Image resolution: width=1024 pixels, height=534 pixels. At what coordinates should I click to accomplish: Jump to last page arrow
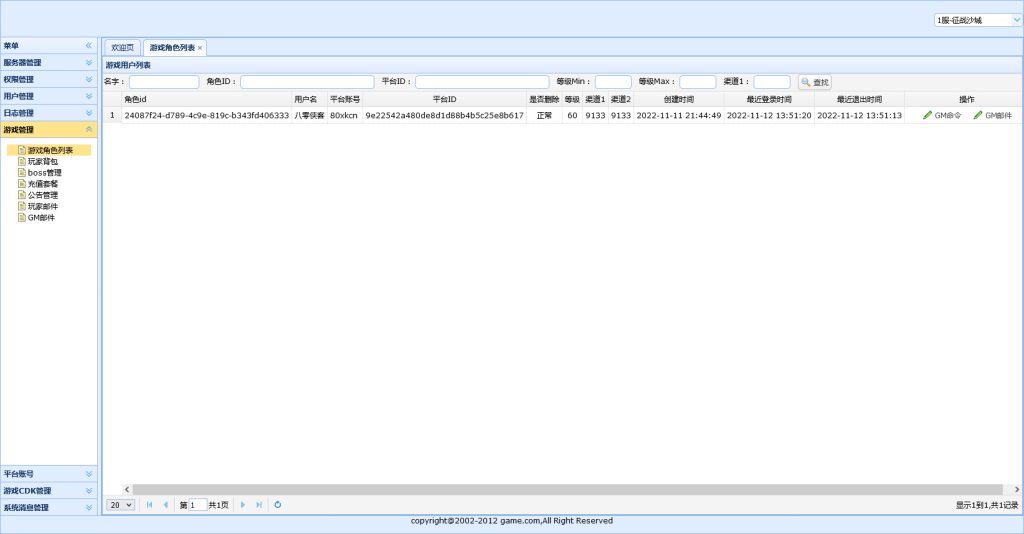coord(259,505)
